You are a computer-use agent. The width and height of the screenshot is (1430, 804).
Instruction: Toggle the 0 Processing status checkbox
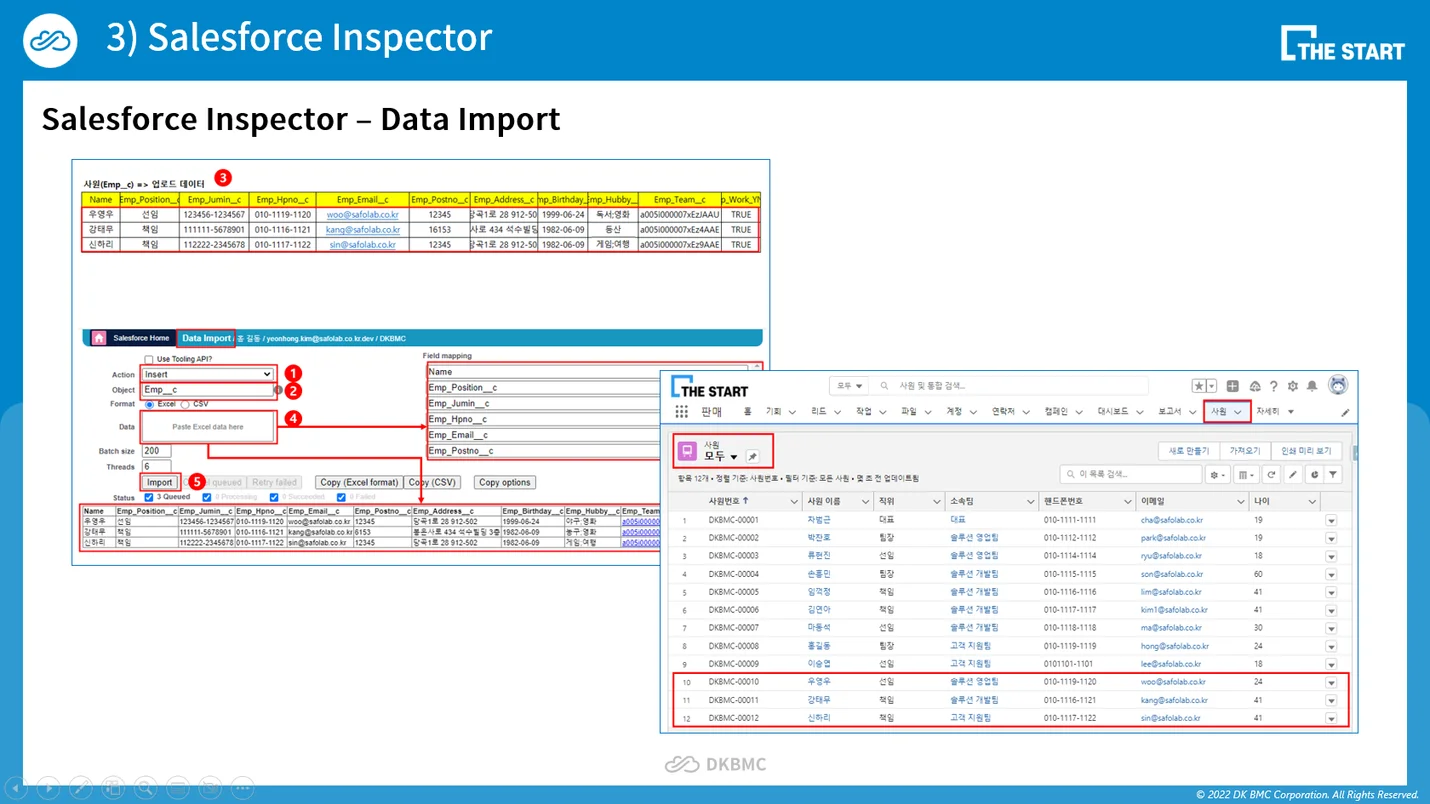click(x=207, y=497)
